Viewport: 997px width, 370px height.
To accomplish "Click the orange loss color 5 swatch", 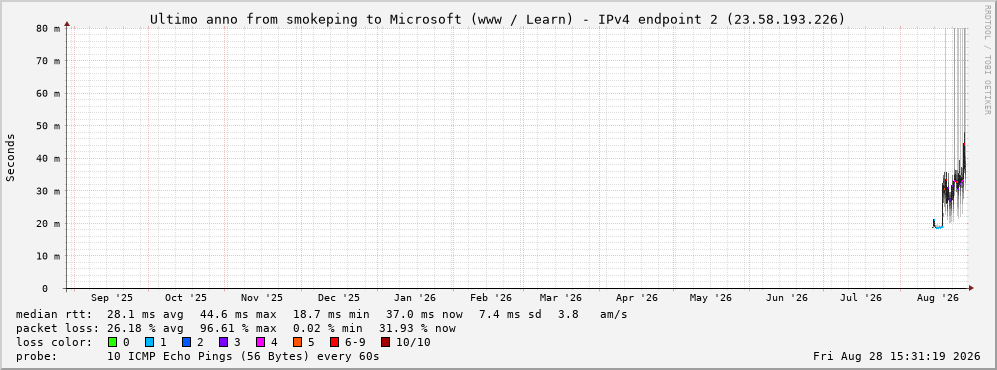I will (x=297, y=342).
